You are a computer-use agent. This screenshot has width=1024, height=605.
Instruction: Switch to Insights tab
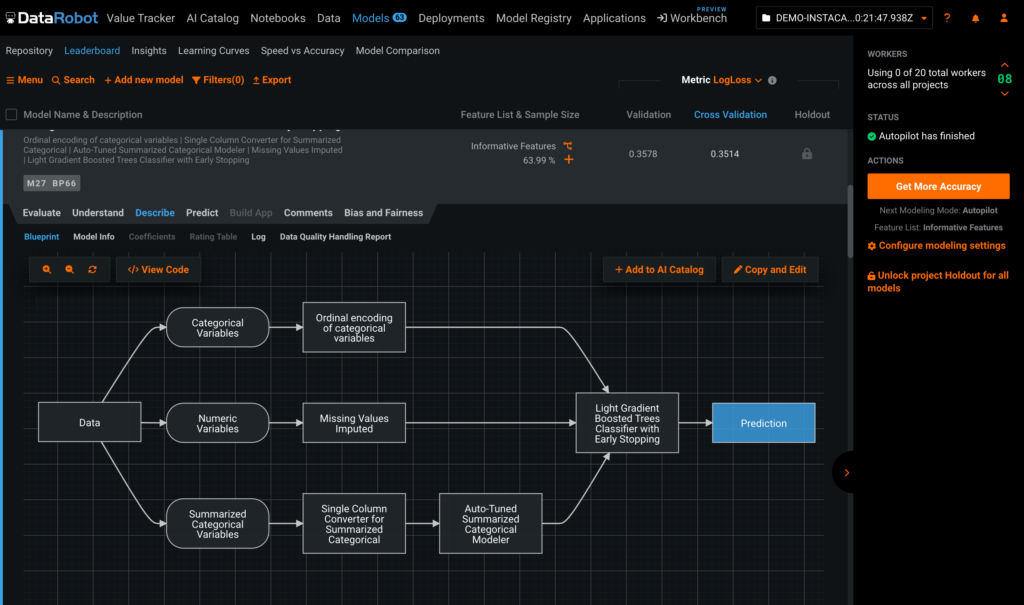[149, 50]
